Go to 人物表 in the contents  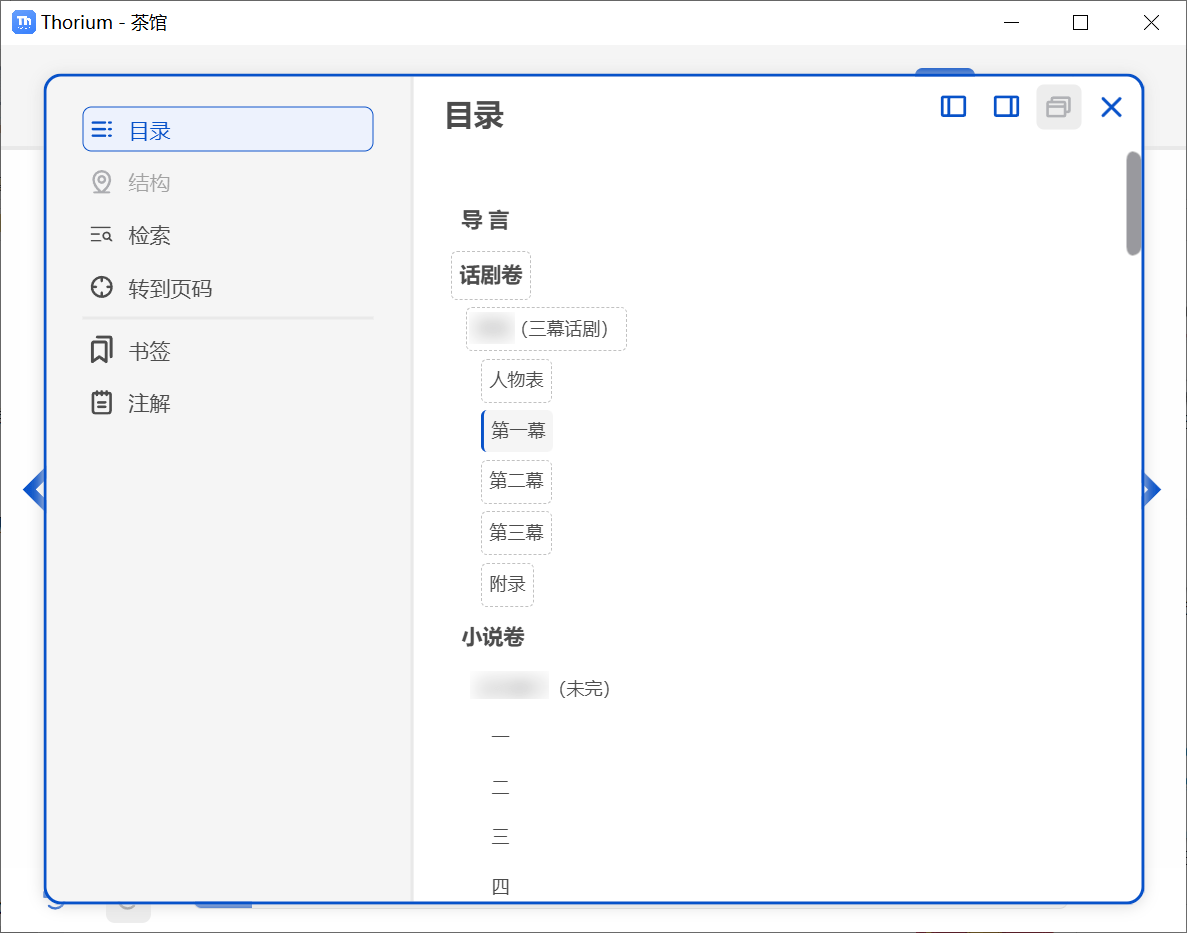click(515, 380)
